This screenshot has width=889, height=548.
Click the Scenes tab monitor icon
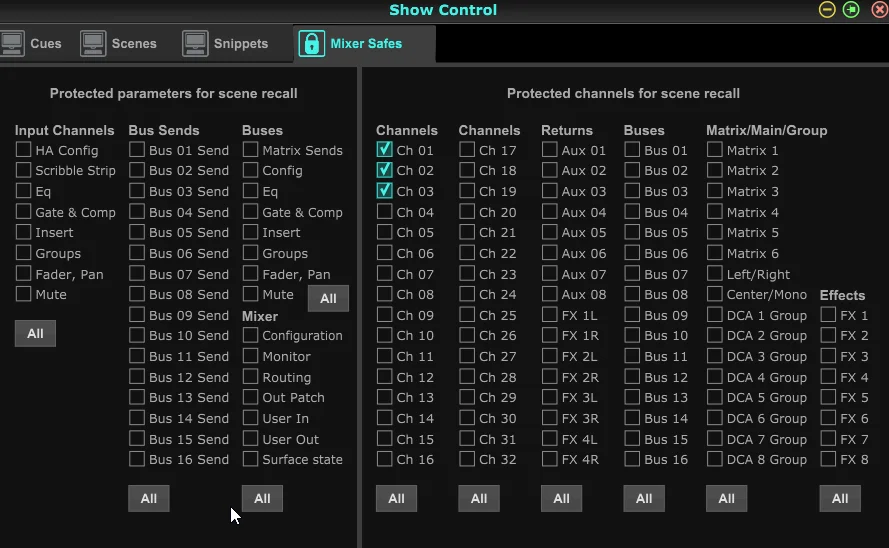point(92,44)
